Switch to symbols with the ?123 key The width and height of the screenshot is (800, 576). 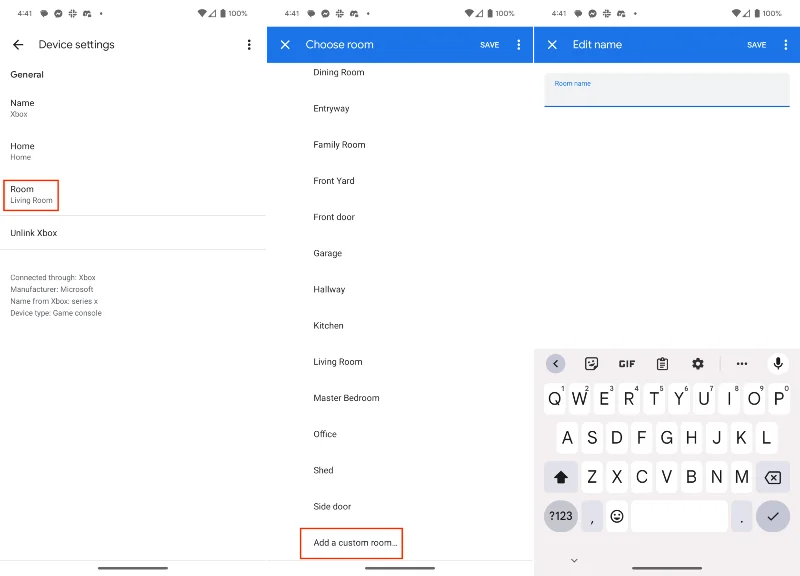pyautogui.click(x=561, y=516)
